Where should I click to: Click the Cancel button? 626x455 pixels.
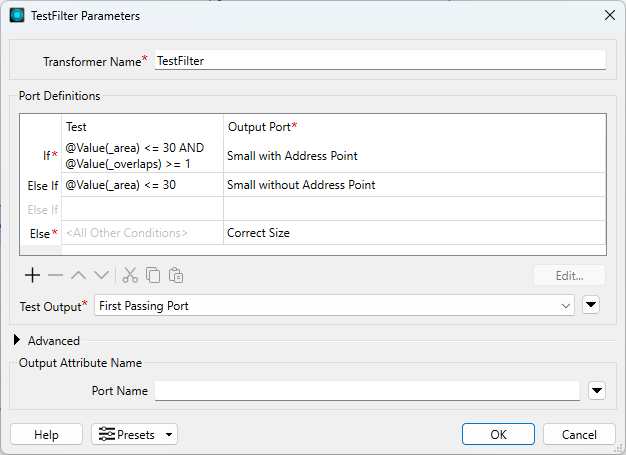point(579,434)
